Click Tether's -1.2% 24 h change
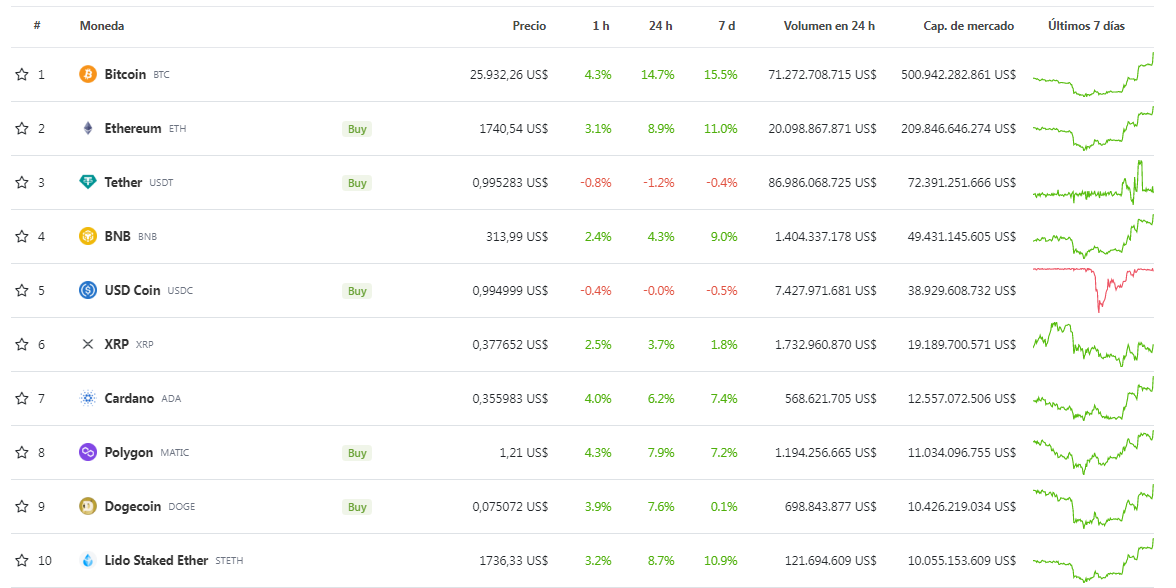 (x=658, y=182)
